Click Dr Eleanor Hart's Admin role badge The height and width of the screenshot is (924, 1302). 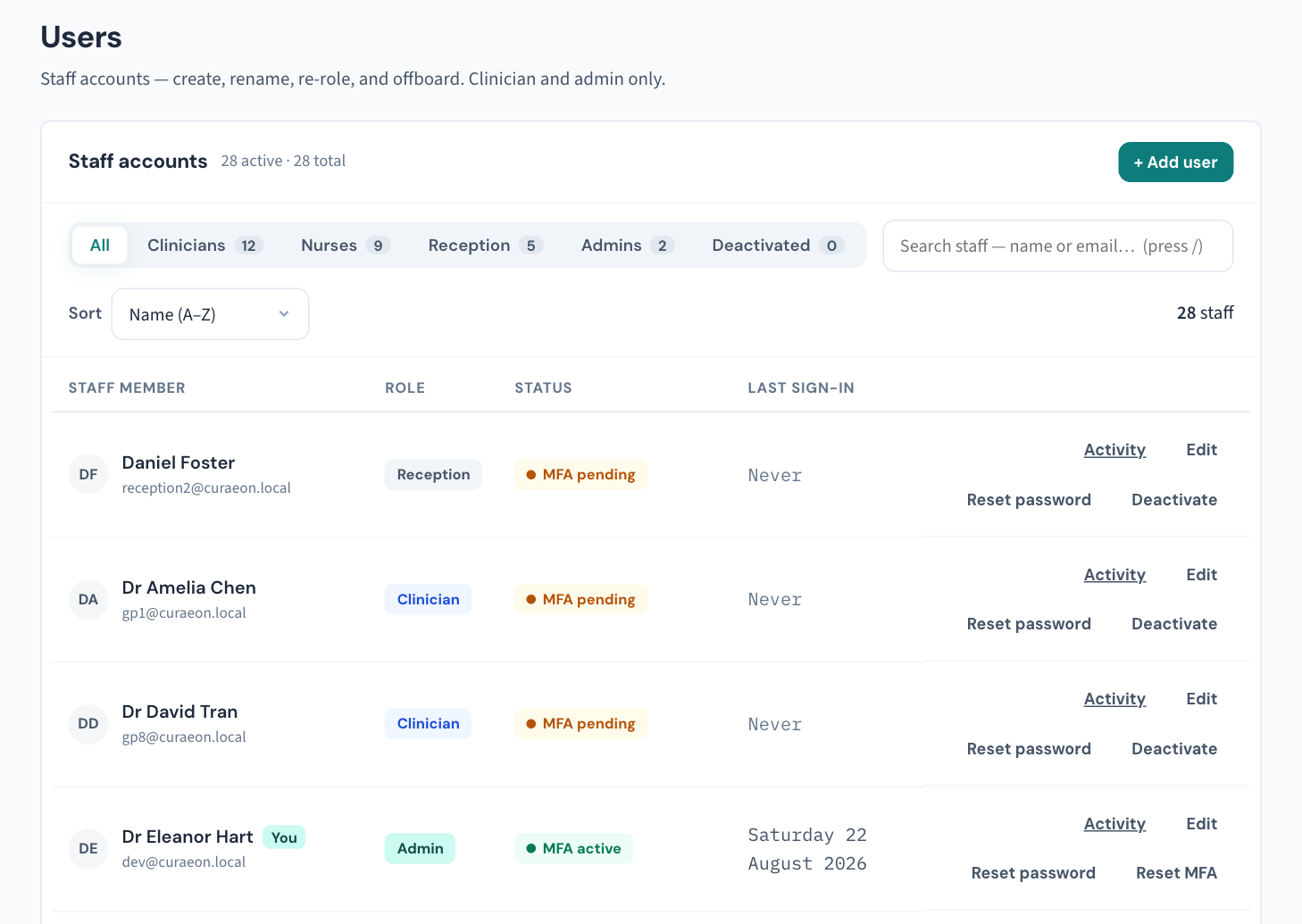[x=420, y=848]
